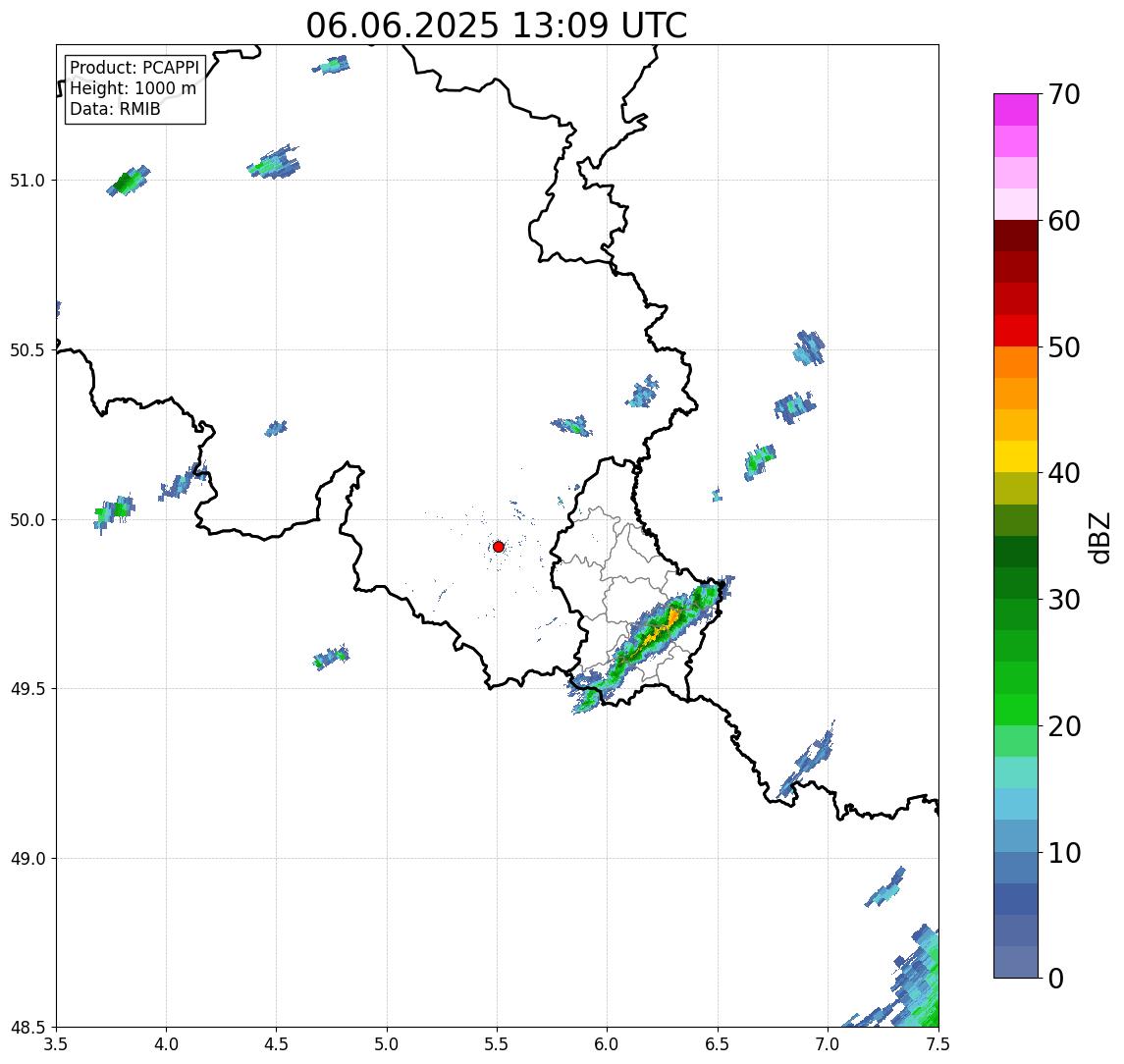Click the latitude axis label 50.5

pos(27,350)
